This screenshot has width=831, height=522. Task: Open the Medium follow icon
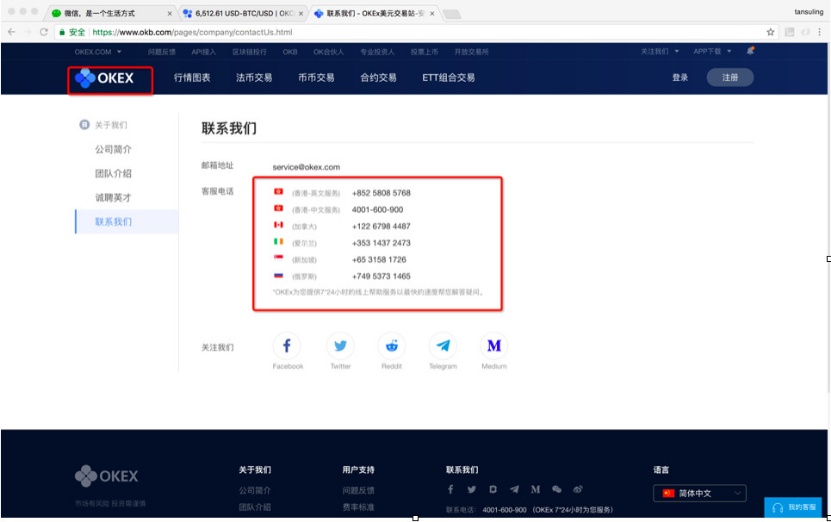click(x=494, y=346)
